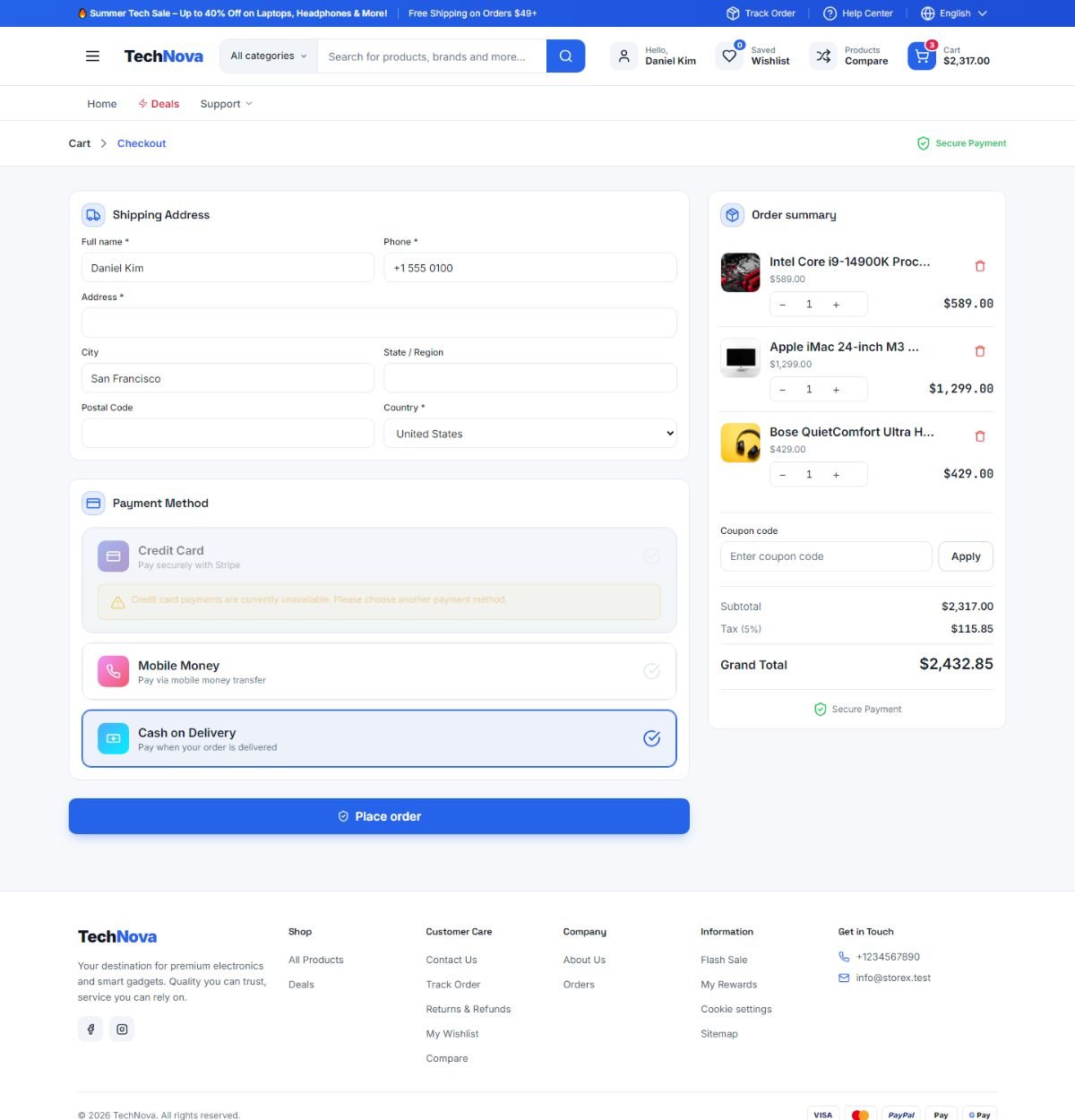Select the Credit Card payment option
Viewport: 1075px width, 1120px height.
point(379,581)
